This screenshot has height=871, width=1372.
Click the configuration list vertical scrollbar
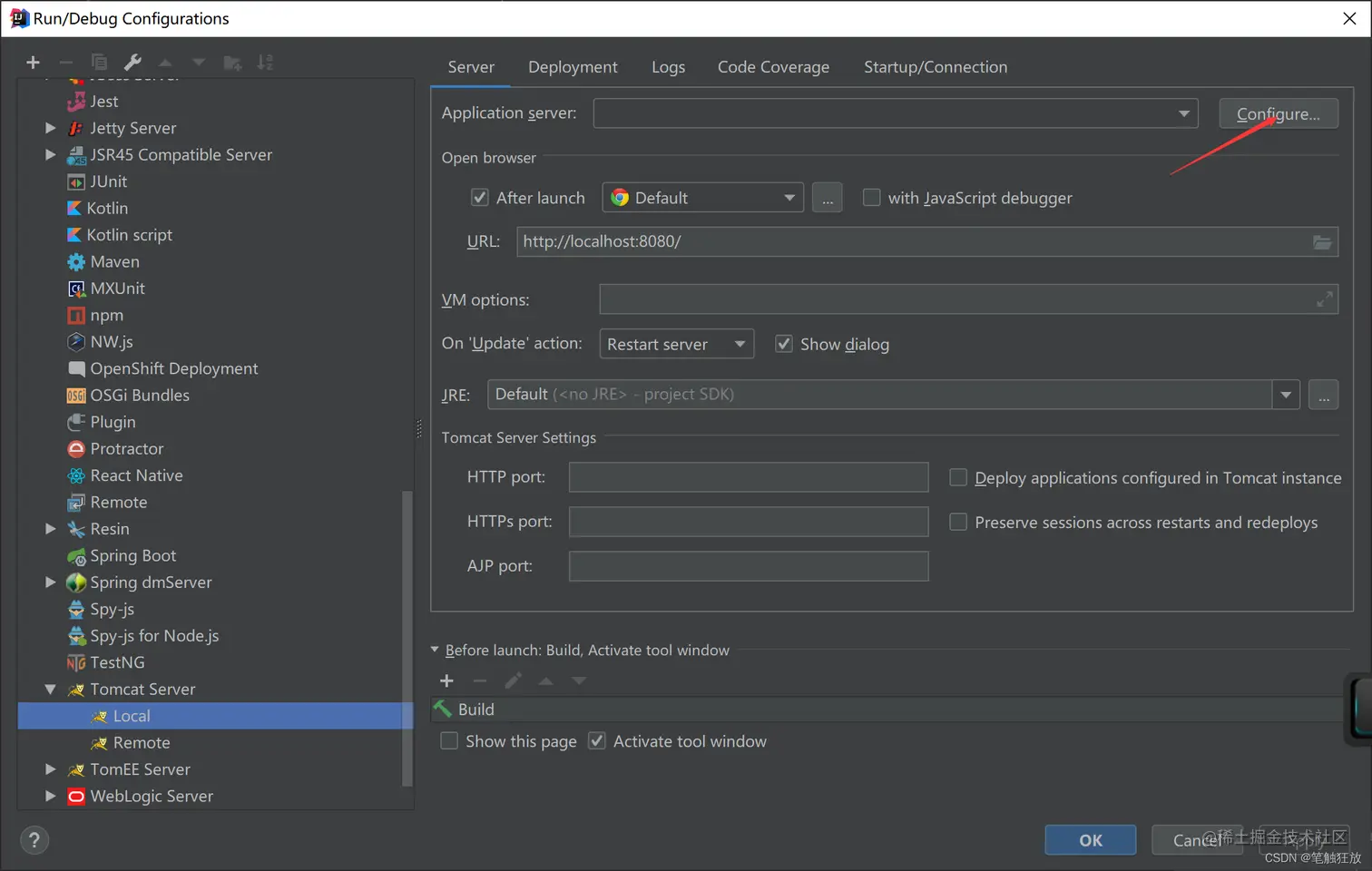click(x=407, y=639)
